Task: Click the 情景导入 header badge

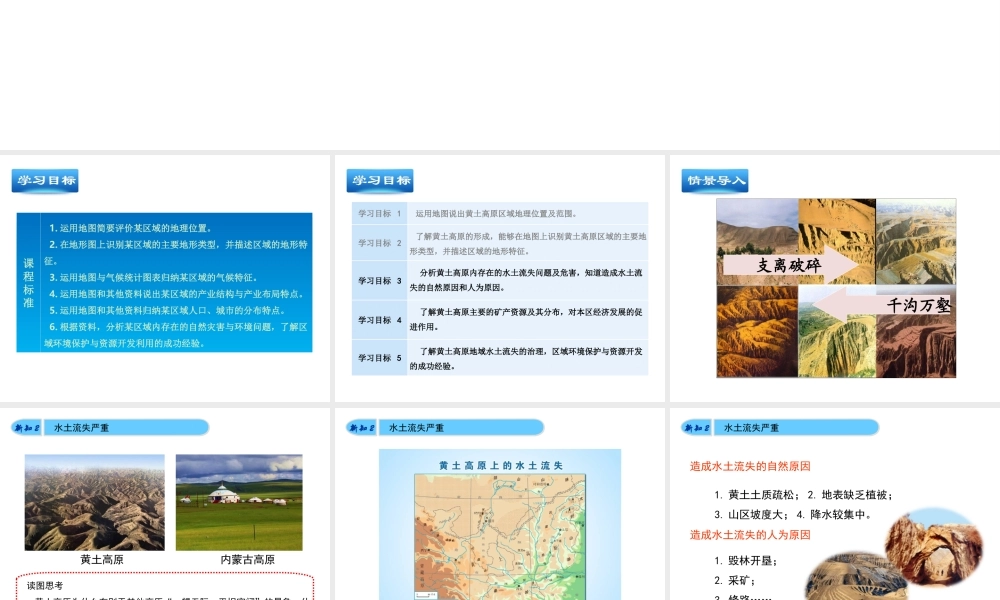Action: coord(714,181)
